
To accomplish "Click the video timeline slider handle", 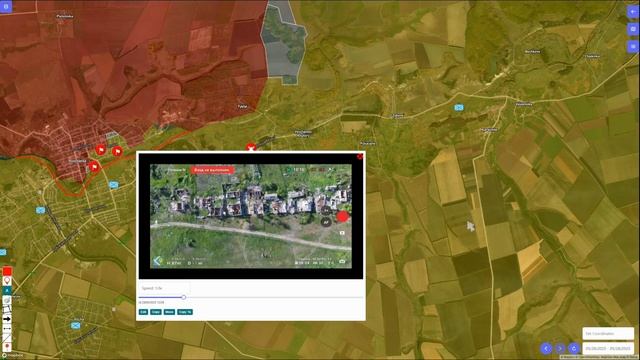I will click(x=184, y=297).
